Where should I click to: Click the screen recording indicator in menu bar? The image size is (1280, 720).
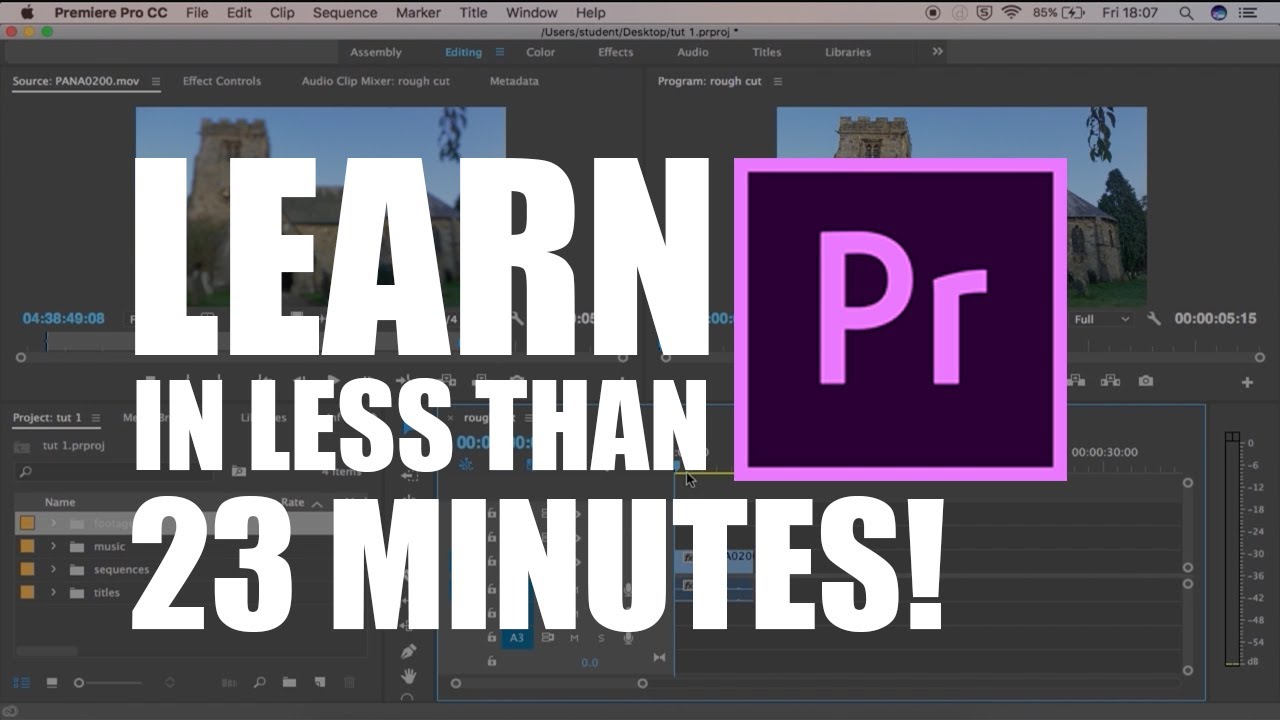coord(933,13)
